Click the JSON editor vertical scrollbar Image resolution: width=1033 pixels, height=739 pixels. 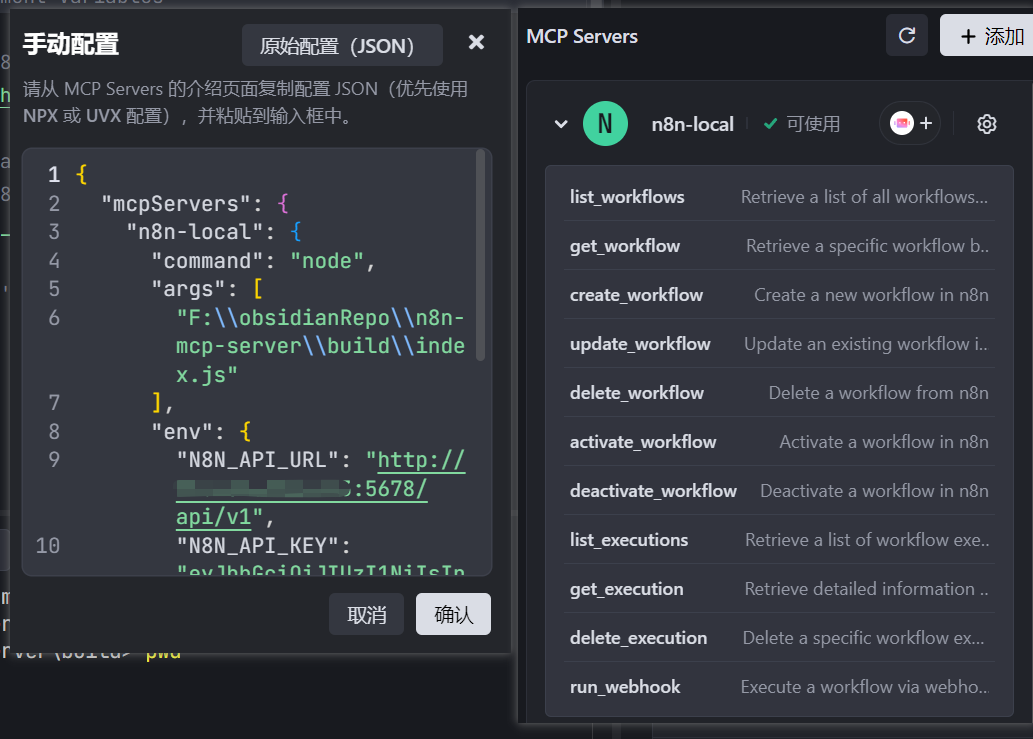pos(480,256)
